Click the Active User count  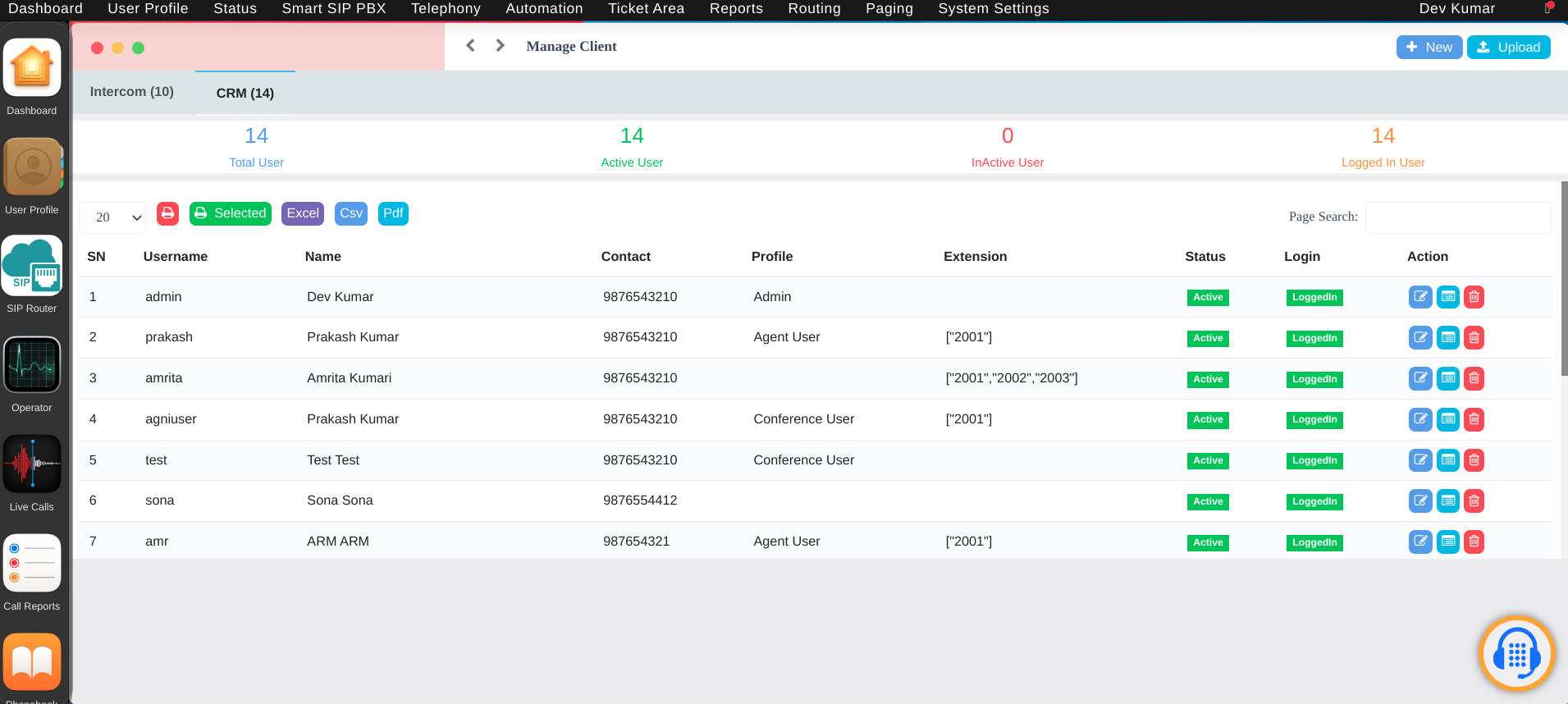click(x=632, y=135)
